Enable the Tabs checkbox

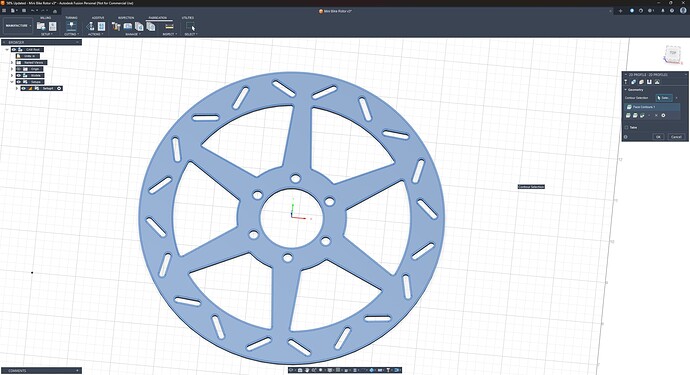point(626,128)
